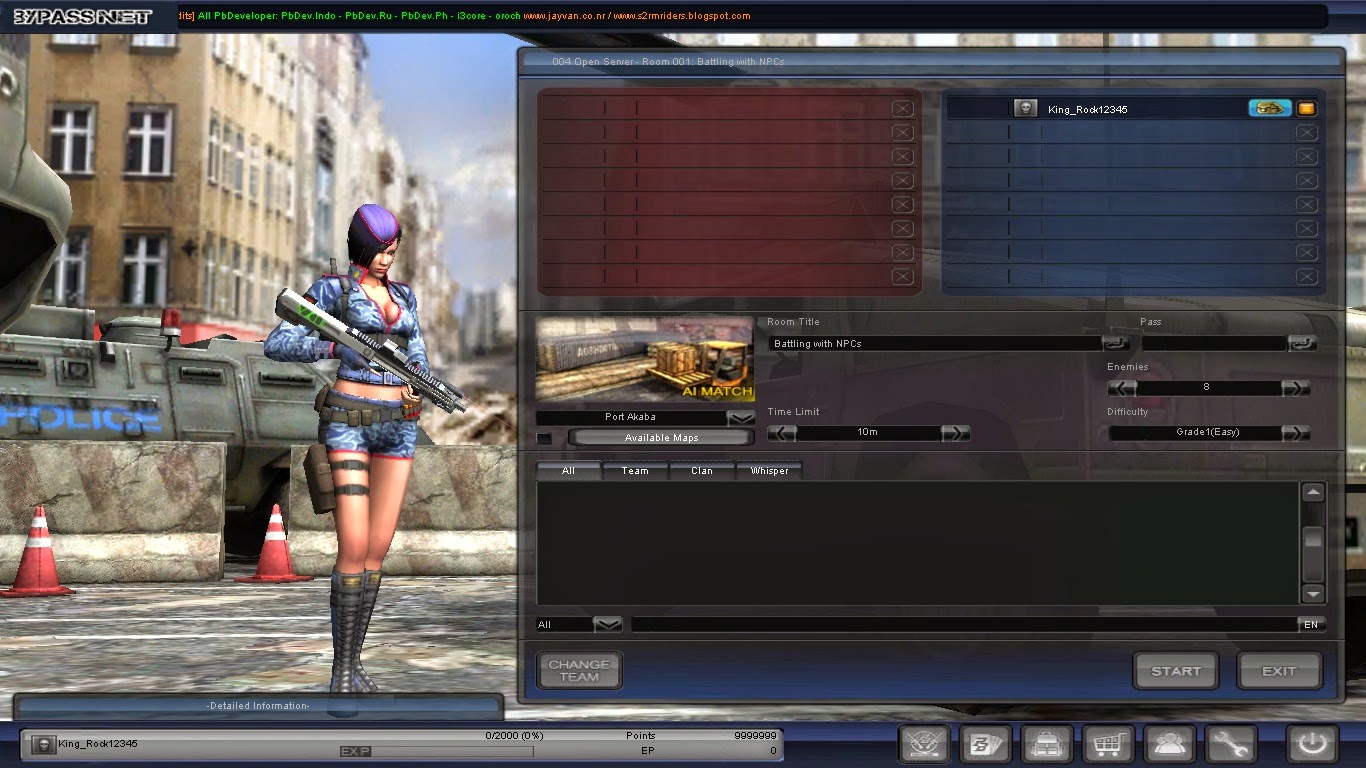Tick the checkbox left of Available Maps
The image size is (1366, 768).
coord(544,438)
